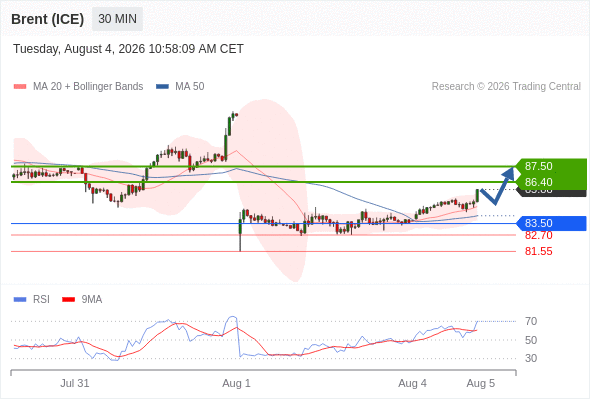Click the red 81.55 support label
The image size is (590, 400).
click(x=538, y=251)
